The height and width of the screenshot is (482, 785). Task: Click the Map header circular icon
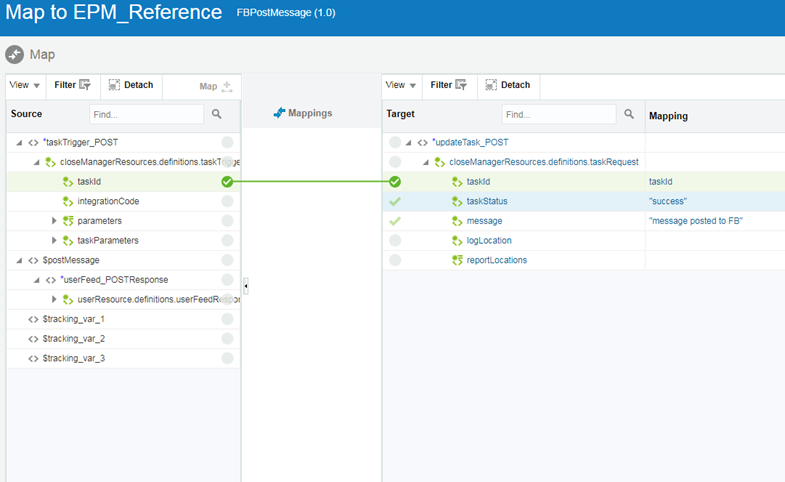coord(15,55)
